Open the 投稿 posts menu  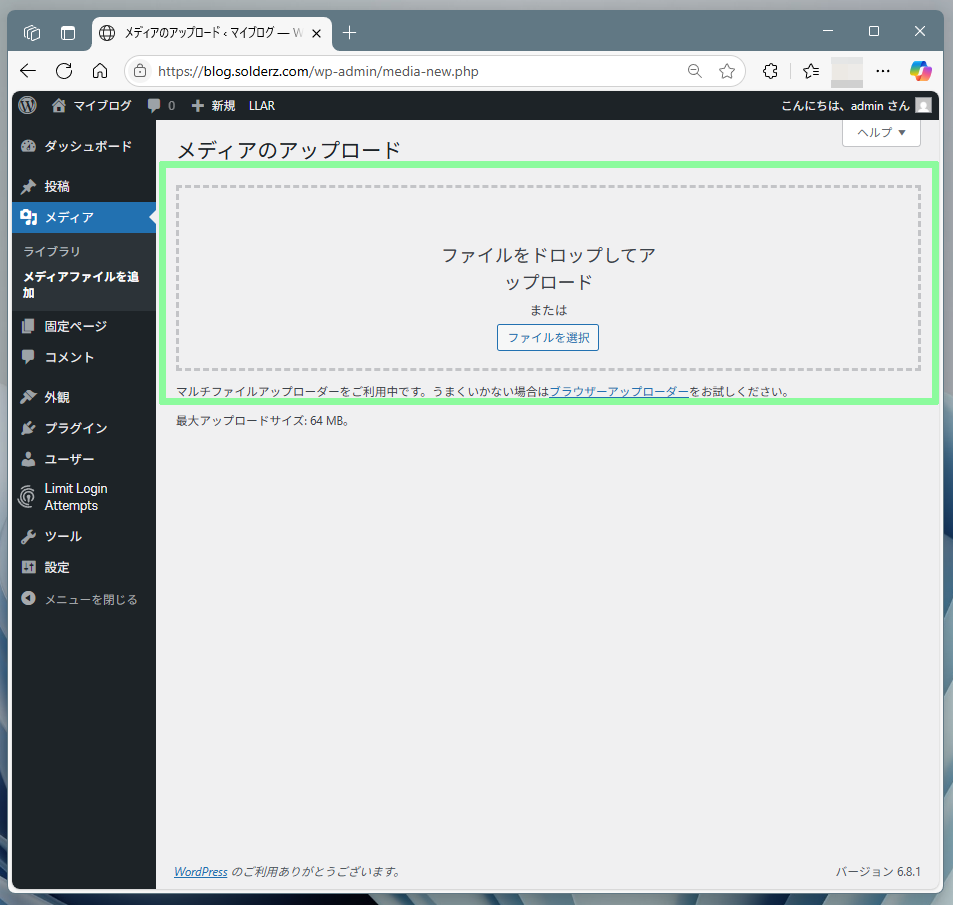tap(57, 186)
